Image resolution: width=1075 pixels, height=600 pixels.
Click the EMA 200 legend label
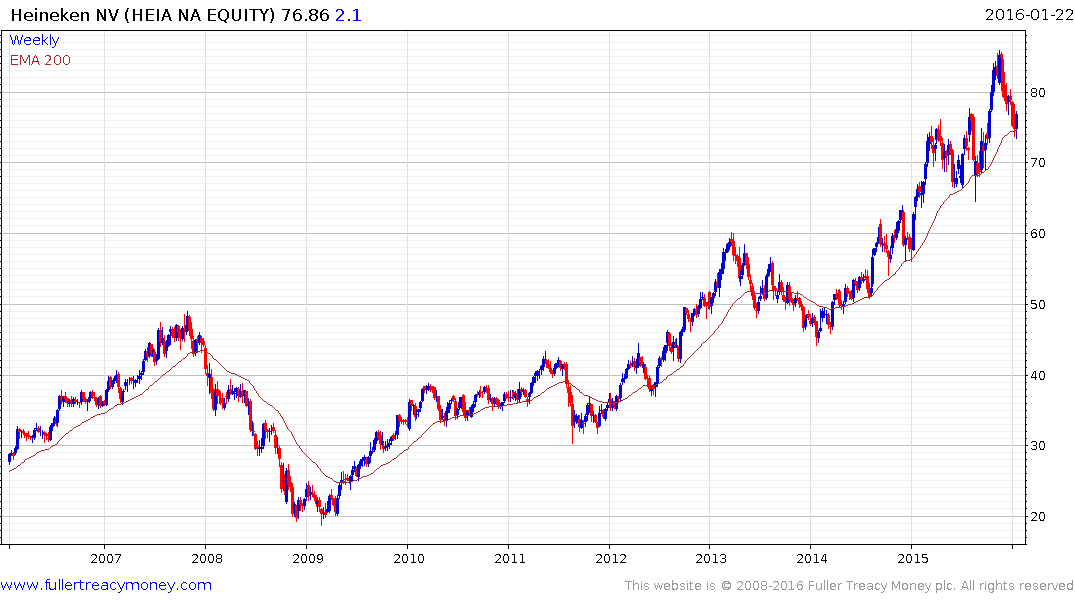(x=40, y=60)
